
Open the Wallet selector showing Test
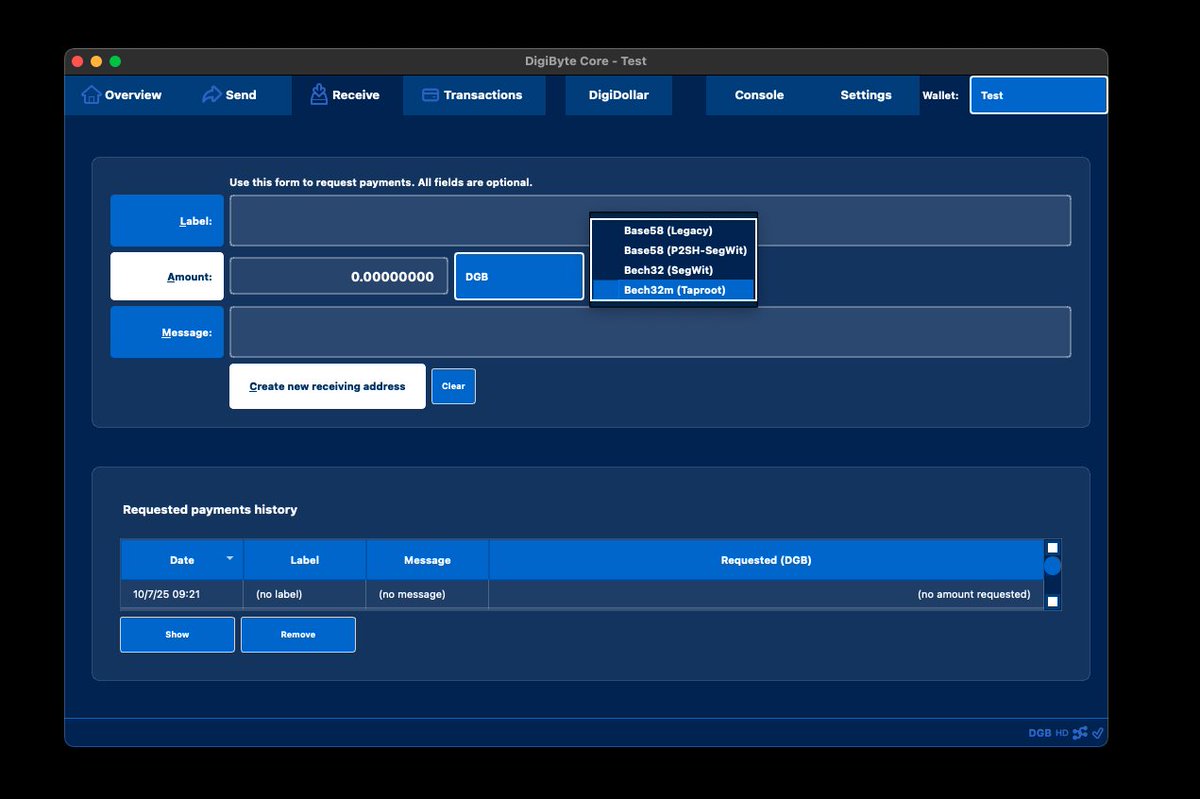coord(1039,95)
